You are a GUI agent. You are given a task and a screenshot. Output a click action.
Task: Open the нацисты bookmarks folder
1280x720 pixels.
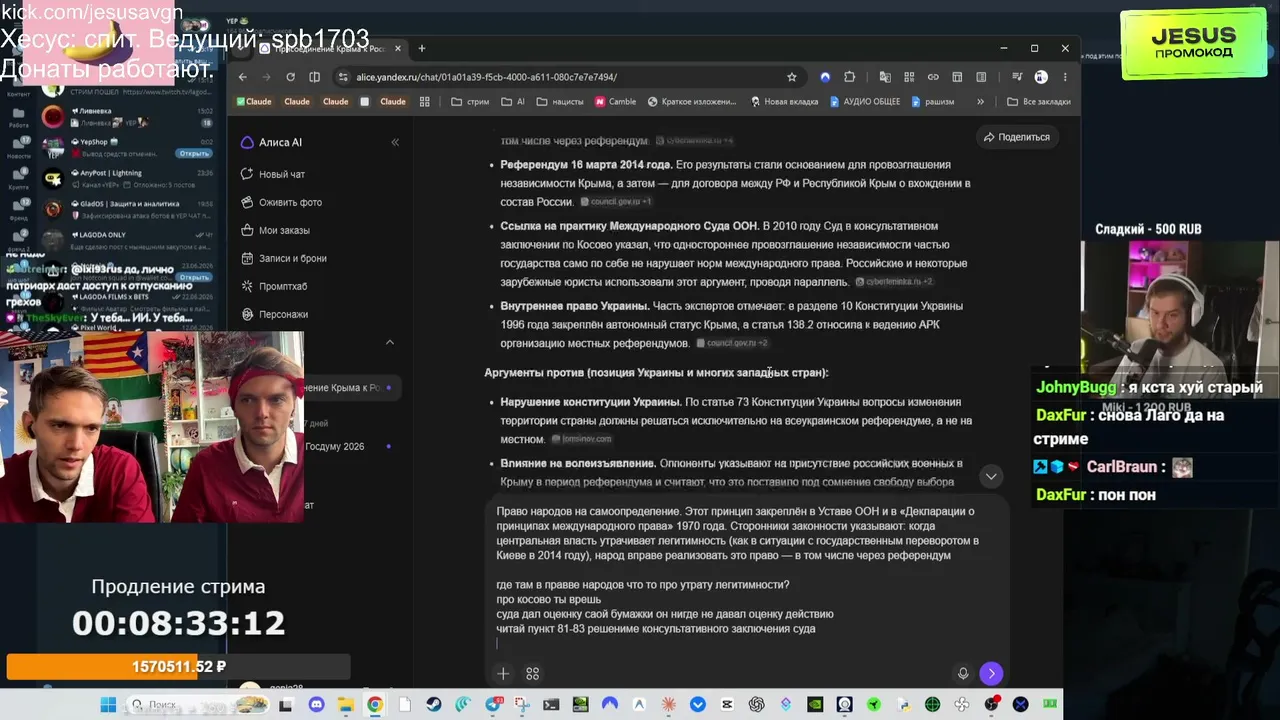560,101
